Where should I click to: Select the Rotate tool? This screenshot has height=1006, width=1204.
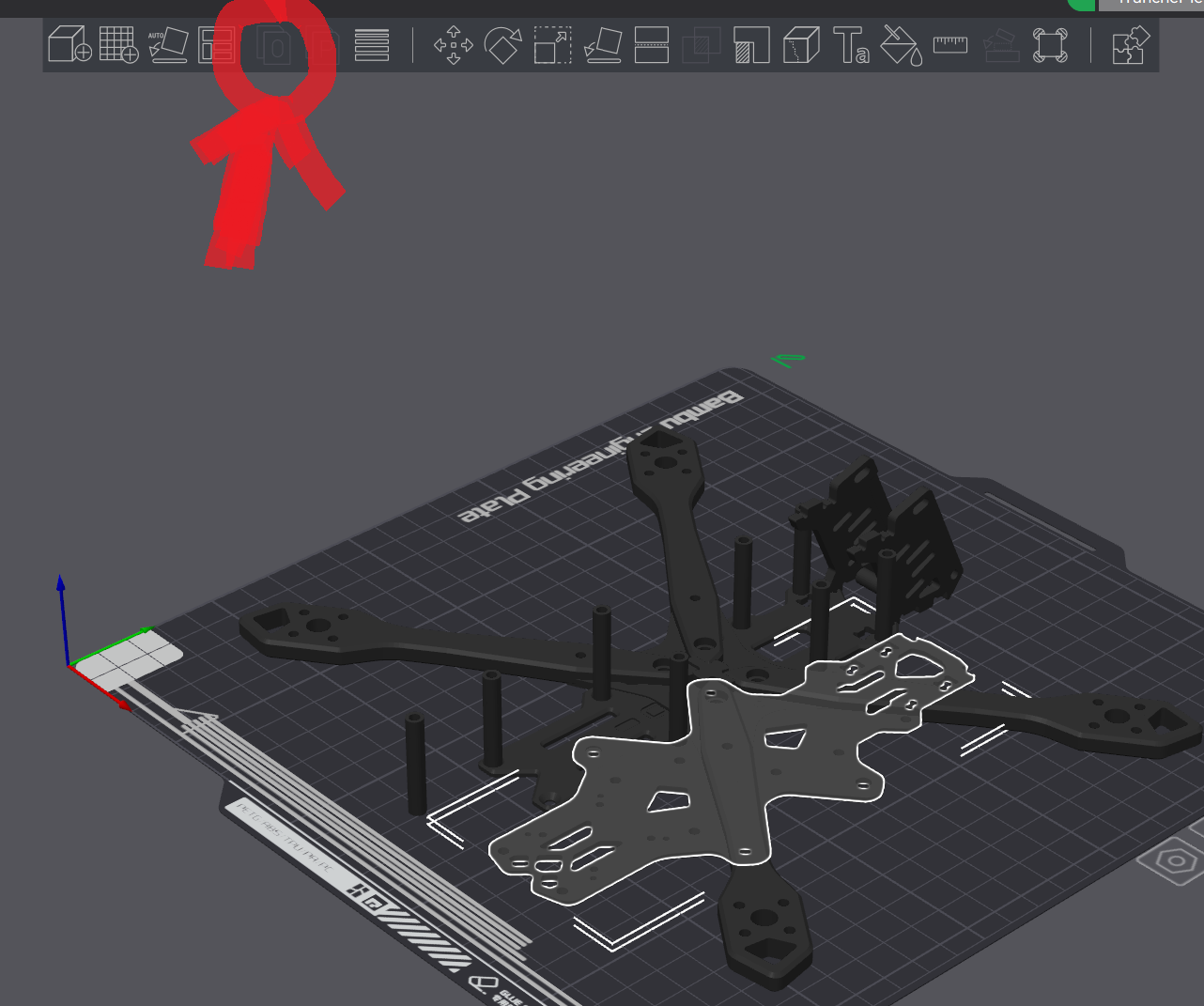coord(502,44)
